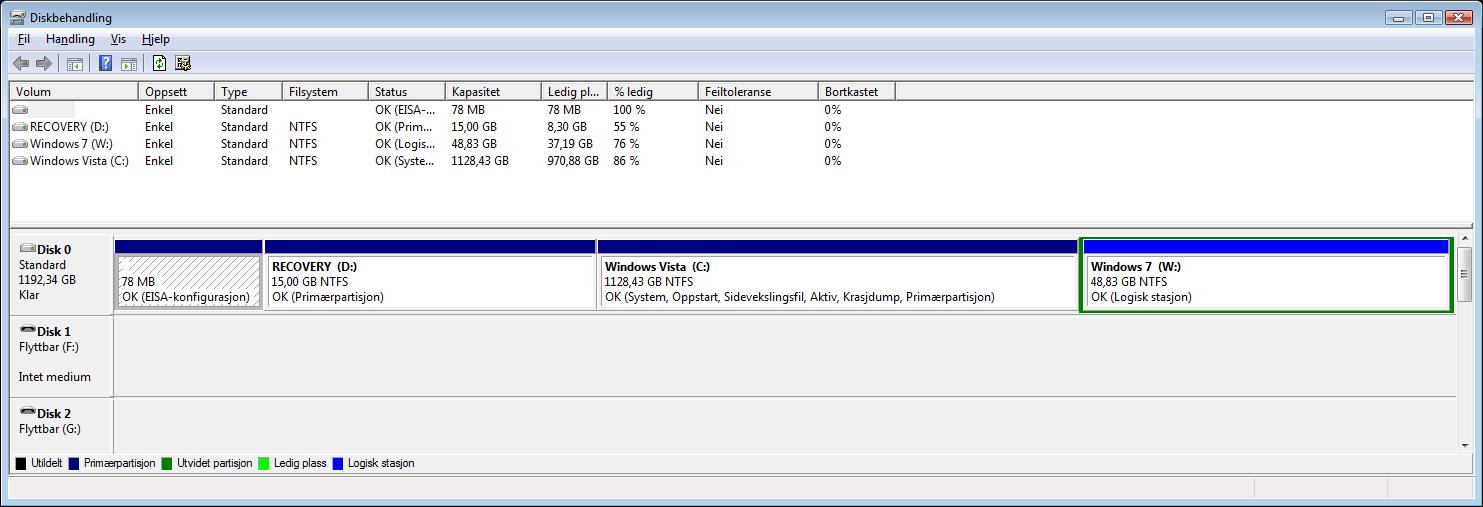Screen dimensions: 1483x507
Task: Open the view Settings toolbar icon
Action: pos(182,64)
